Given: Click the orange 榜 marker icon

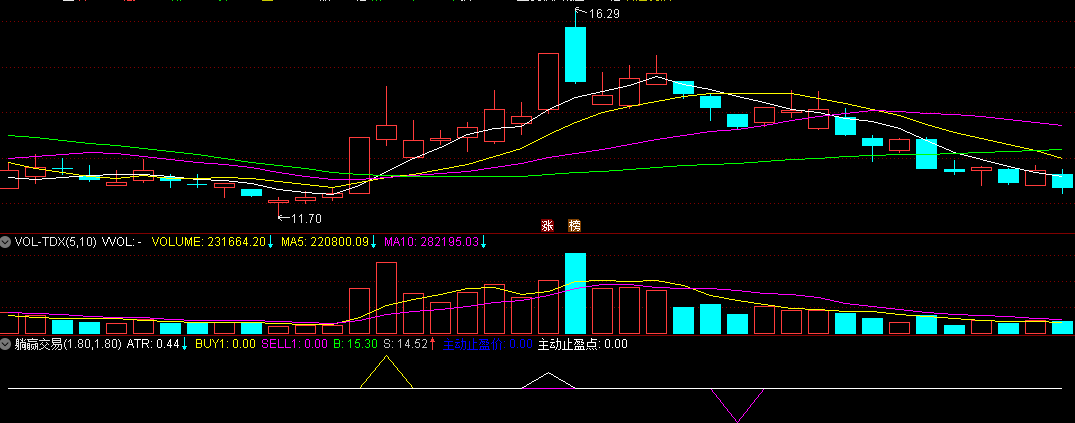Looking at the screenshot, I should (x=574, y=226).
